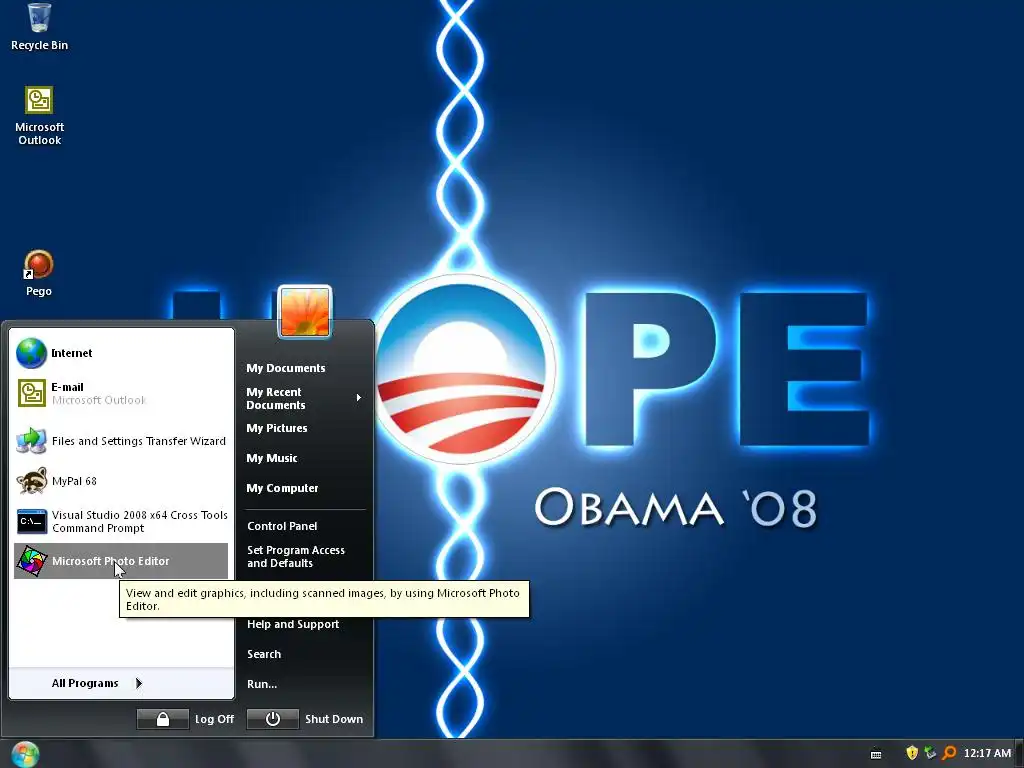Click the user account flower picture

[305, 312]
